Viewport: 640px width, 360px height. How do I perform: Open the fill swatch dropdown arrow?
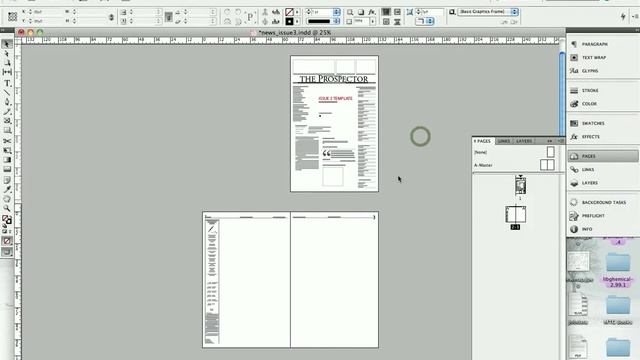pyautogui.click(x=297, y=12)
